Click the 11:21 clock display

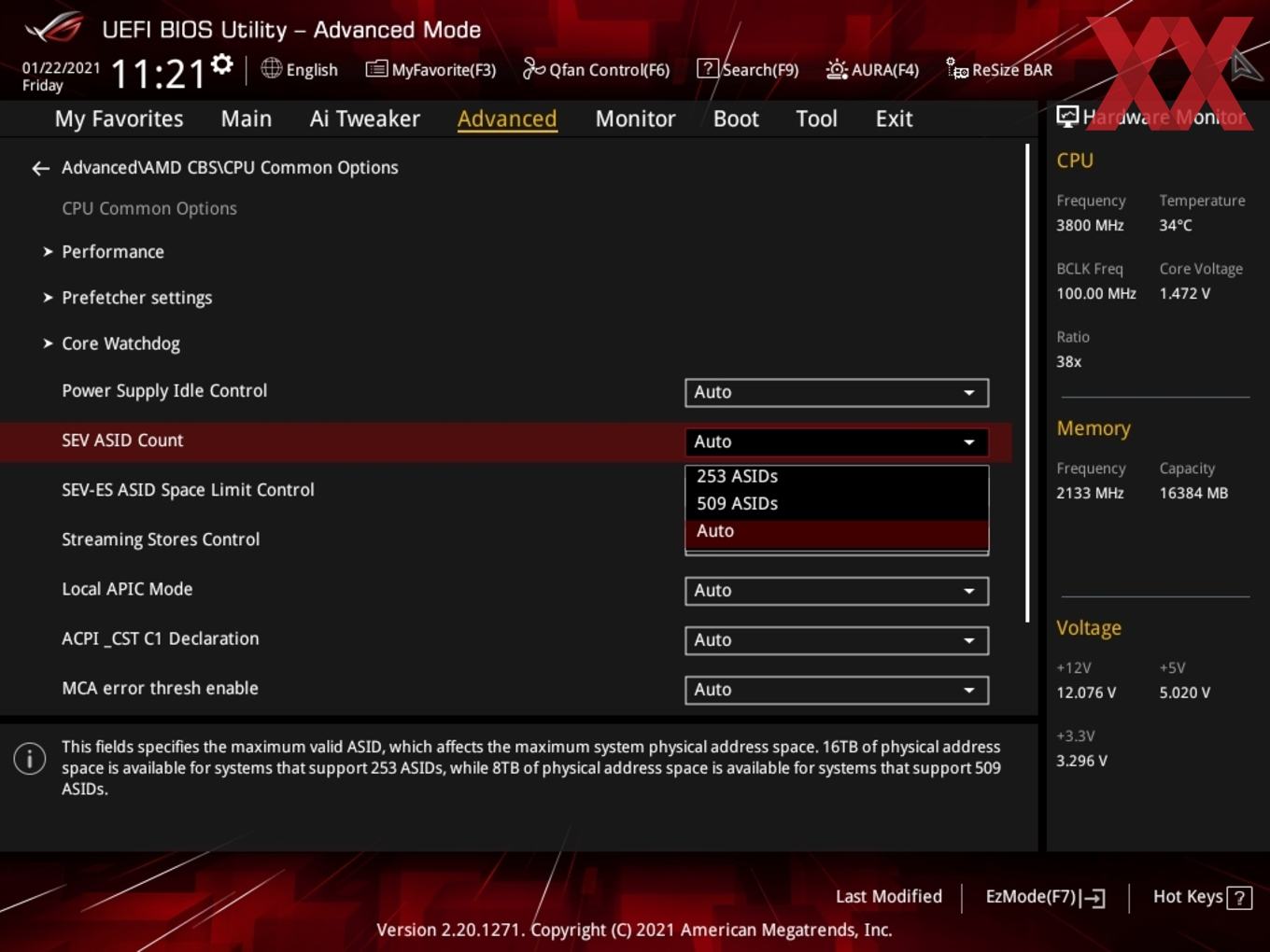coord(158,74)
